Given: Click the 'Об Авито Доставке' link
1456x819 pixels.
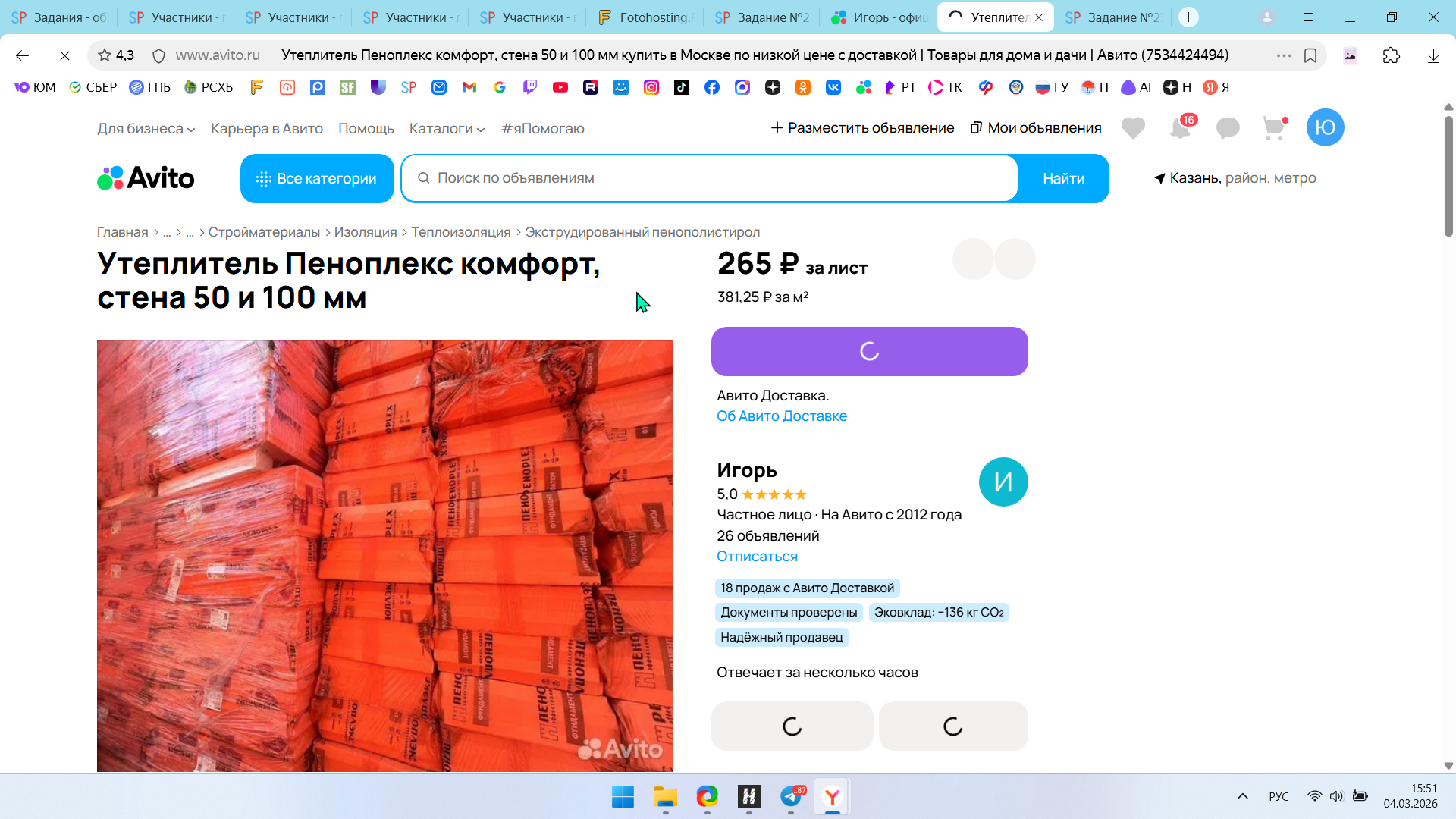Looking at the screenshot, I should 782,416.
